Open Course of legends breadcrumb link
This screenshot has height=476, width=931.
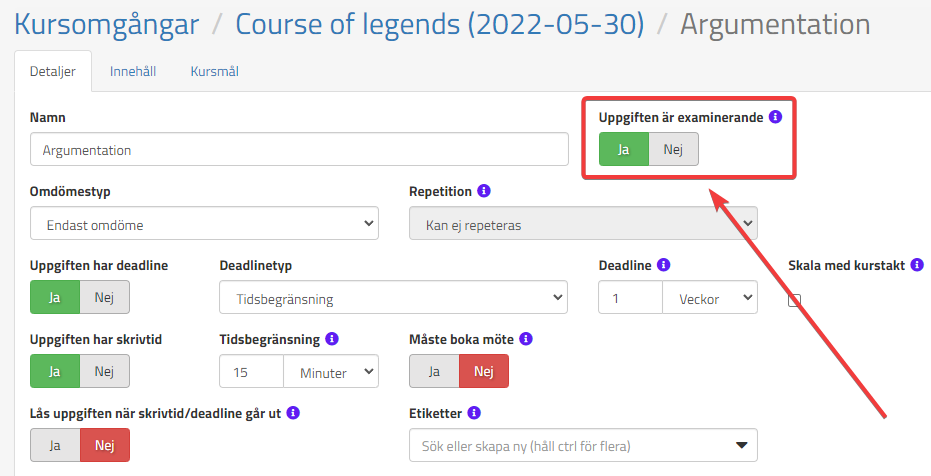tap(439, 23)
